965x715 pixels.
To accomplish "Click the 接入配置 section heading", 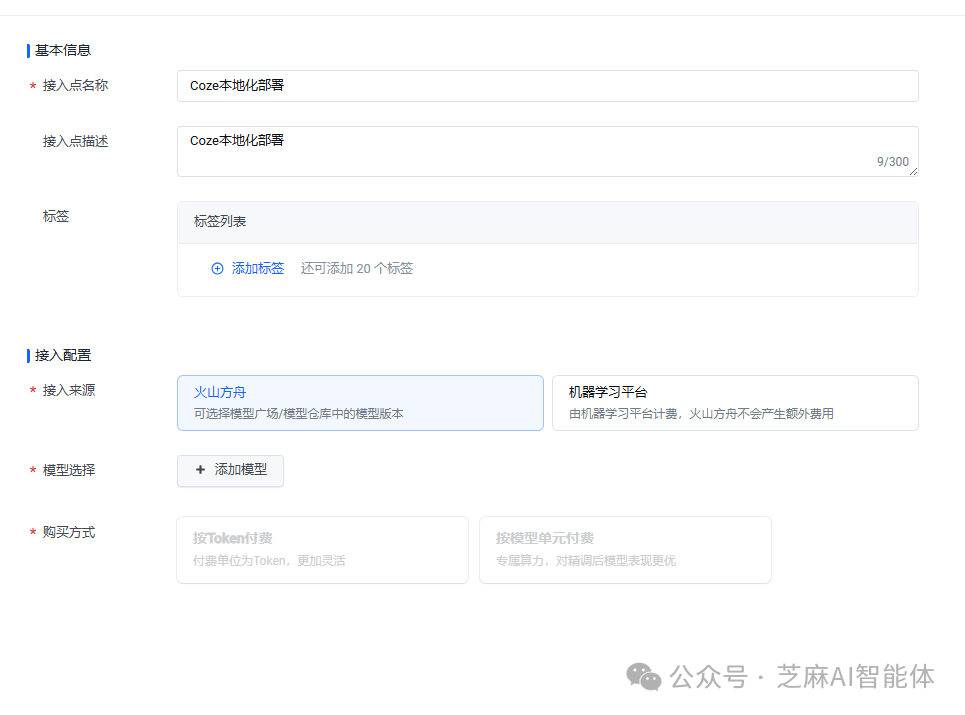I will point(63,355).
